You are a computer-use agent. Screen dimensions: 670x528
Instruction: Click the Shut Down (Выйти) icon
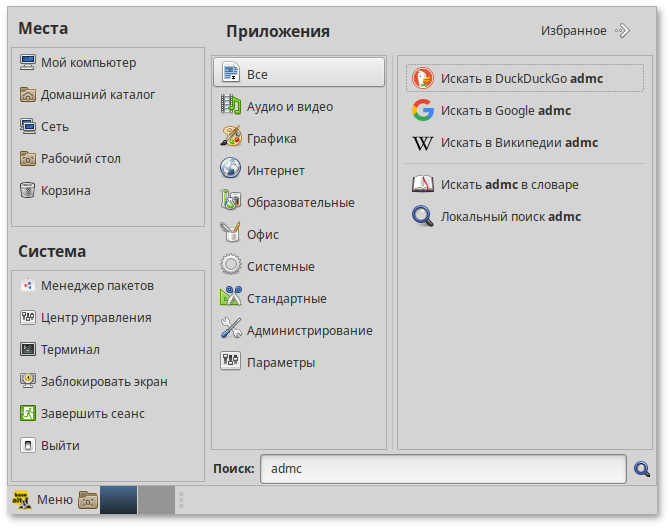[x=28, y=446]
